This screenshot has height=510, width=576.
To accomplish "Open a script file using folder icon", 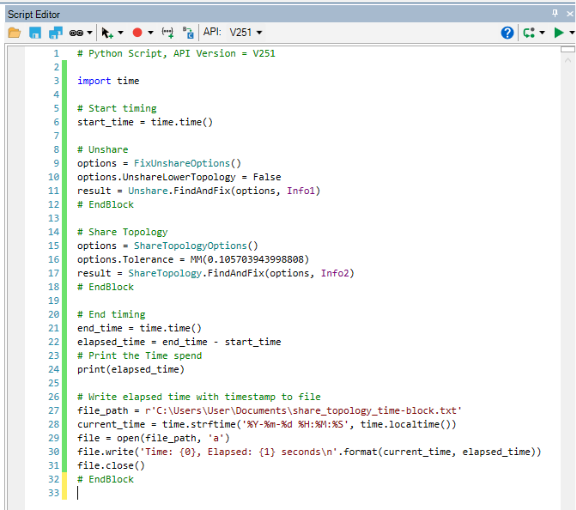I will 14,33.
